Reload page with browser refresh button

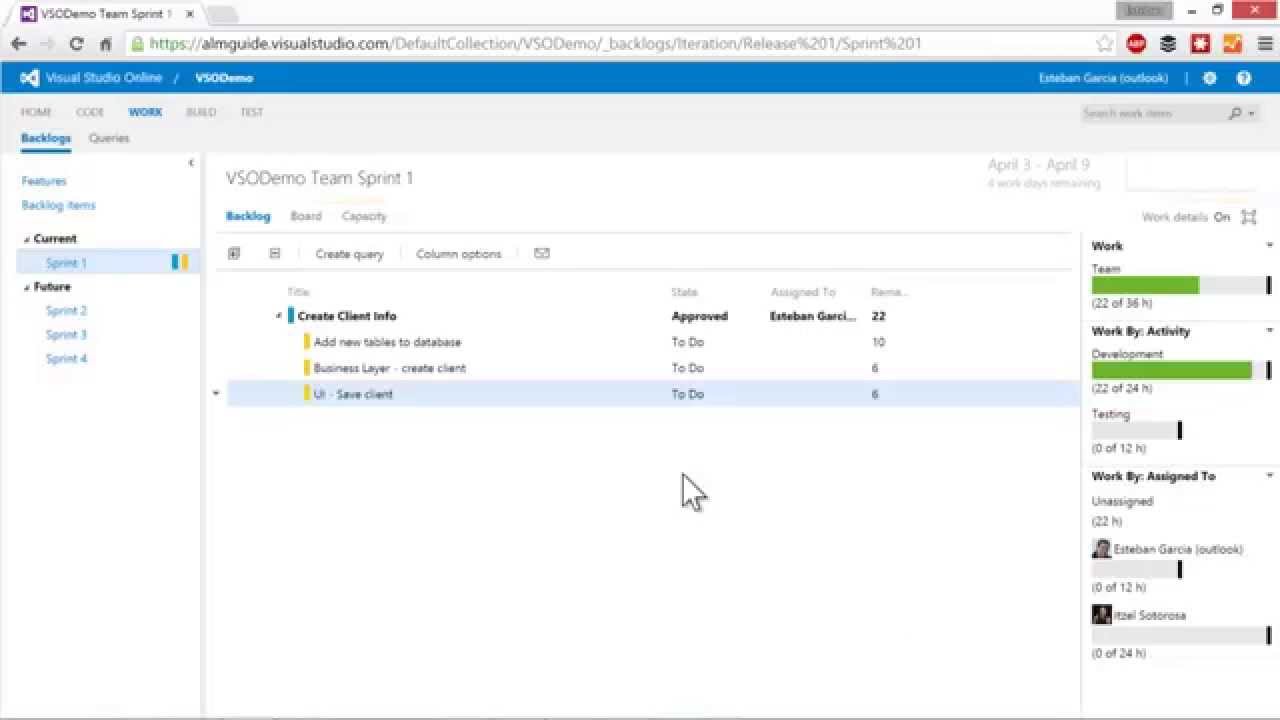pyautogui.click(x=76, y=44)
